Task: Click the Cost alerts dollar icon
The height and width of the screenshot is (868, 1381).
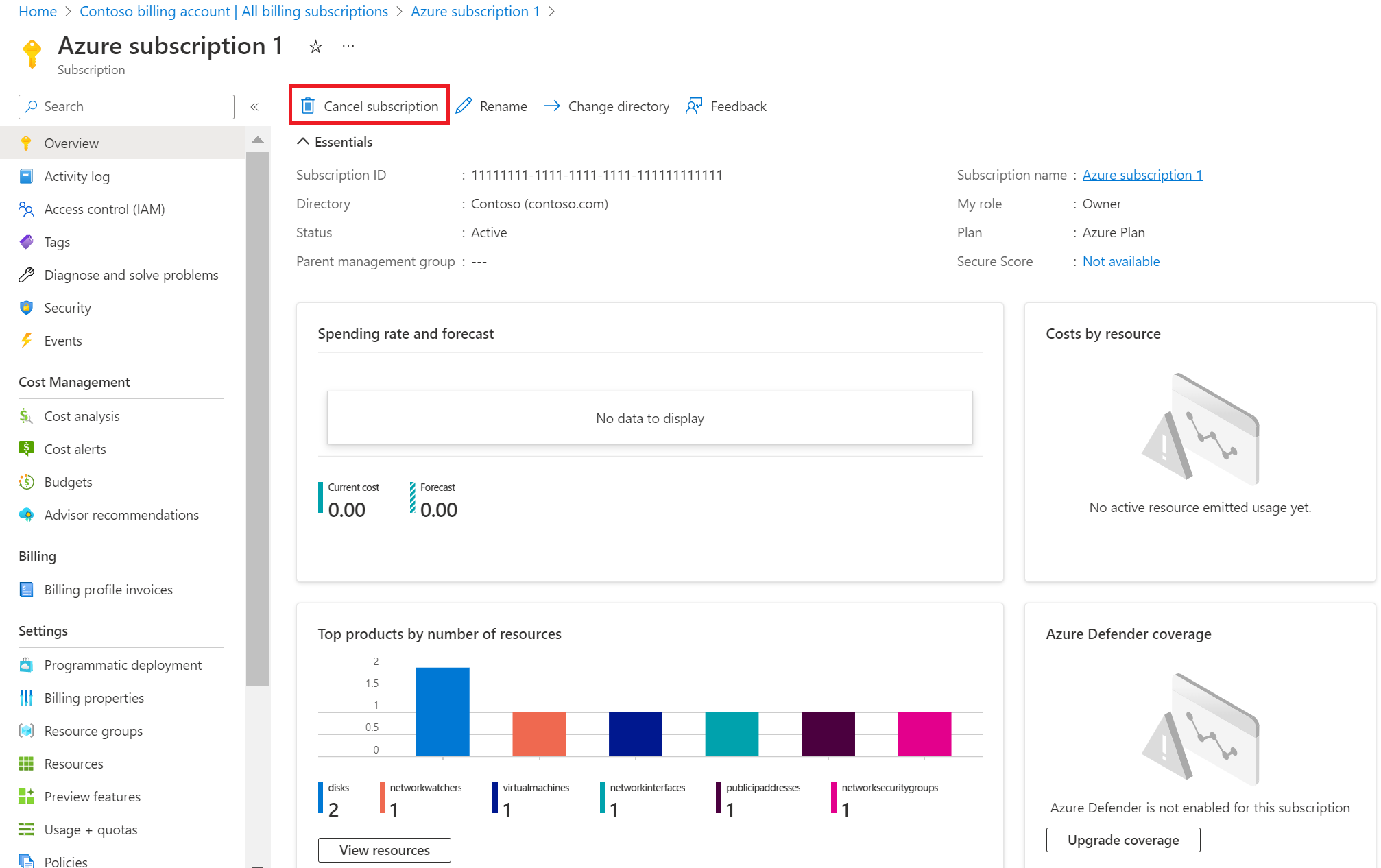Action: pos(27,448)
